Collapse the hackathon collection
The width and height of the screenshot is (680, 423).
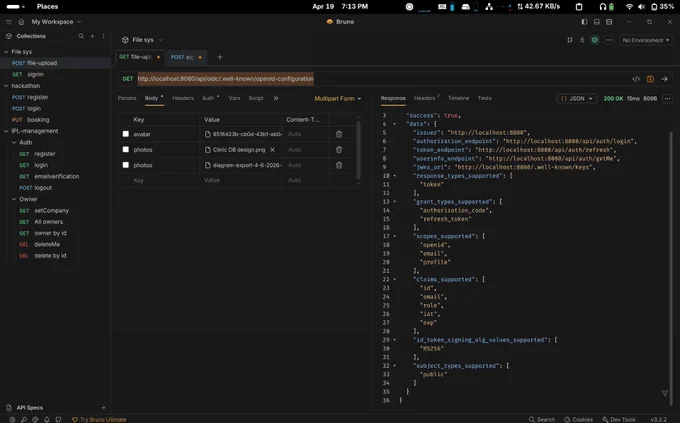[7, 86]
